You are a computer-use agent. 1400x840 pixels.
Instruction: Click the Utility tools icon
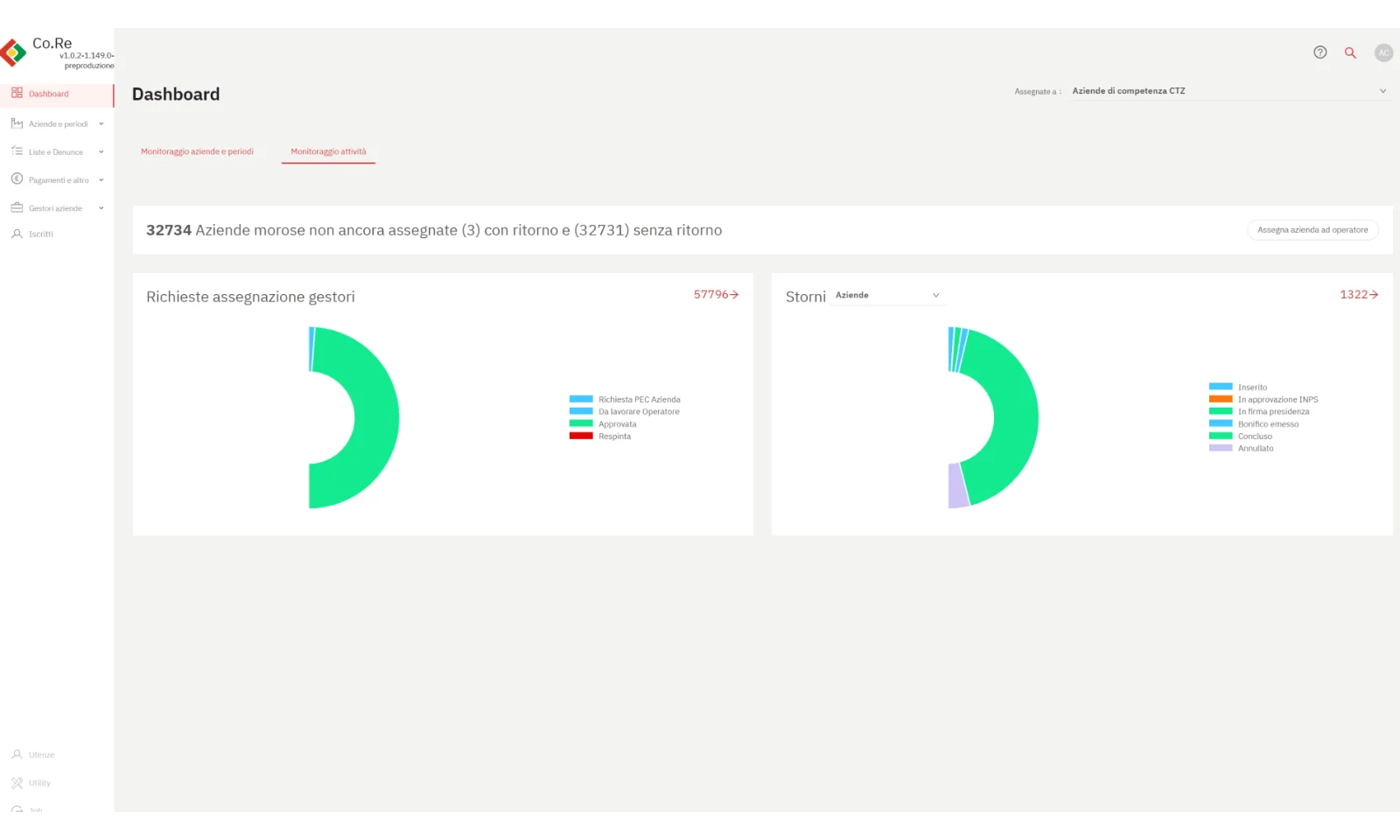17,782
